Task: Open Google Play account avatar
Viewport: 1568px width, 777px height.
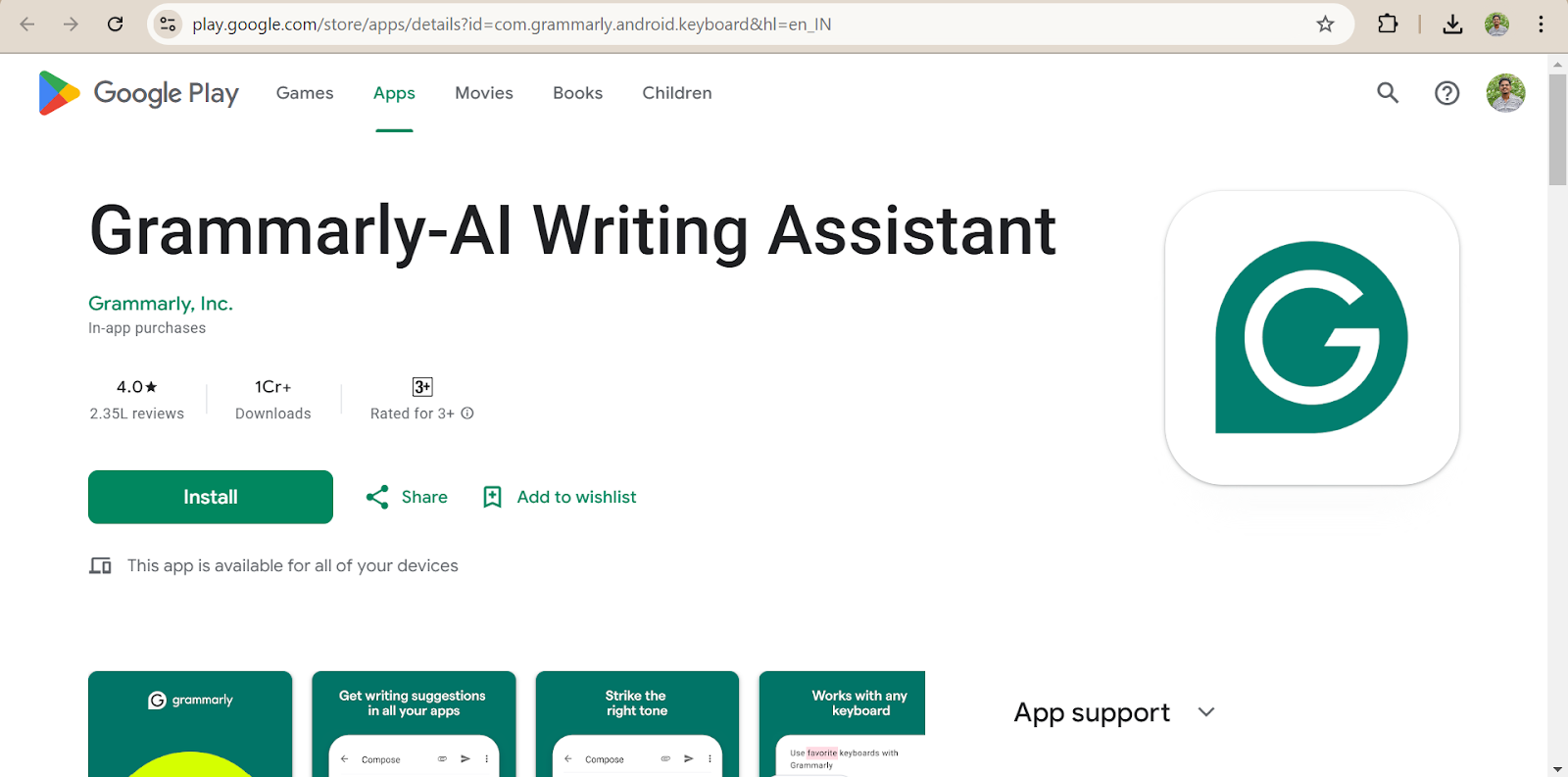Action: coord(1505,93)
